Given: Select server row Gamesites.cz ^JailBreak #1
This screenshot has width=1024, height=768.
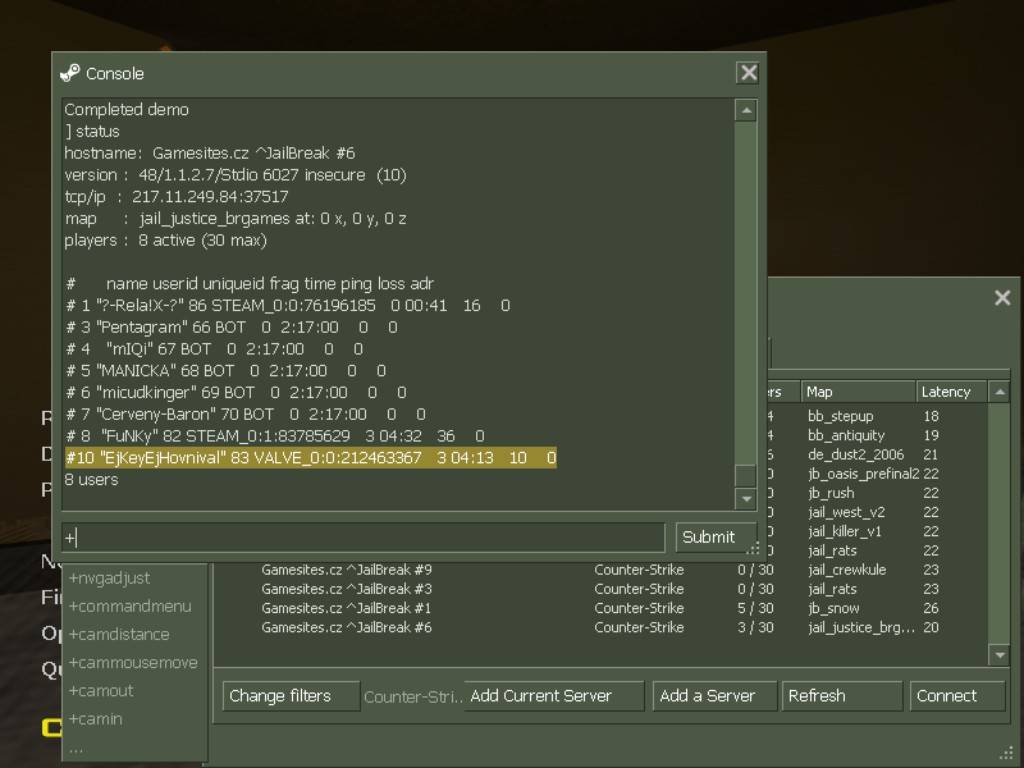Looking at the screenshot, I should (x=601, y=609).
